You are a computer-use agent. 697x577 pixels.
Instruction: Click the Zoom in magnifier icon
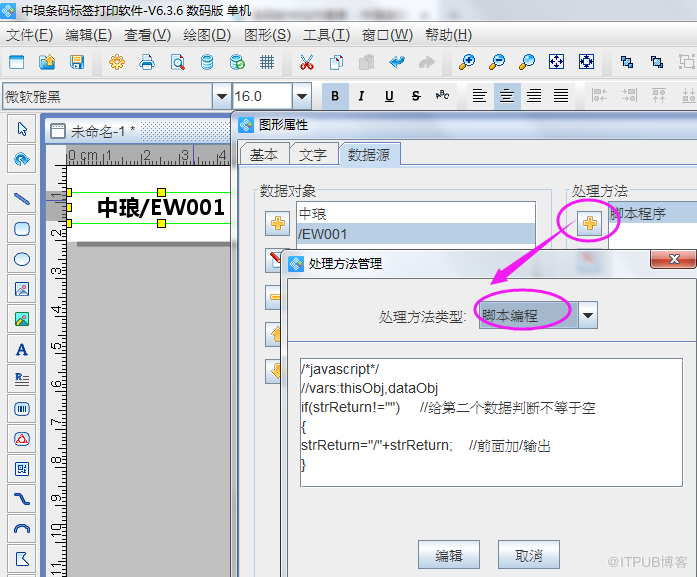pos(467,62)
